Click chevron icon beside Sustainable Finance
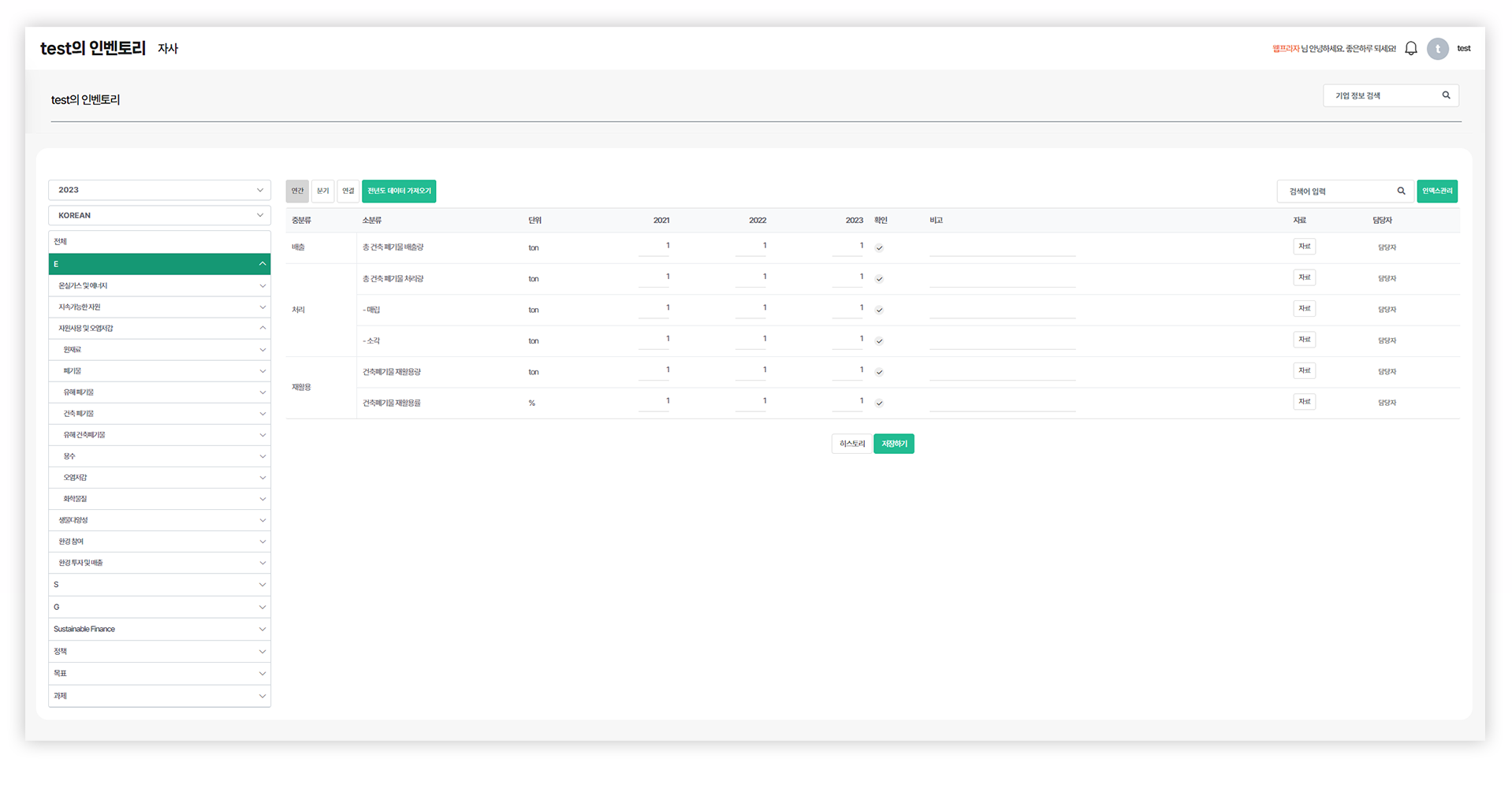Screen dimensions: 1512x792 pos(262,629)
